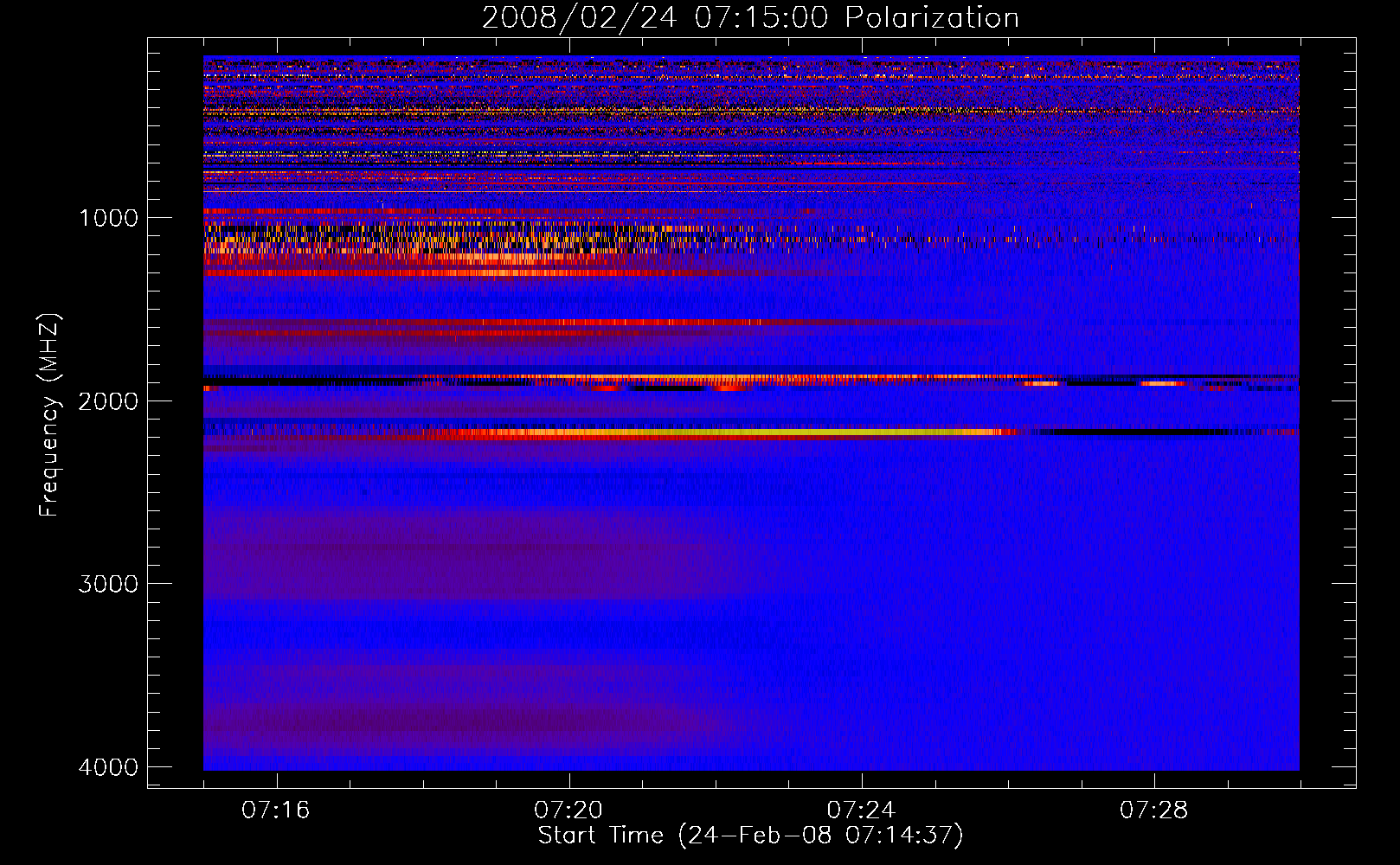Click the 'Start Time (24-Feb-08 07:14:37)' axis label
Screen dimensions: 1400x865
(x=750, y=836)
